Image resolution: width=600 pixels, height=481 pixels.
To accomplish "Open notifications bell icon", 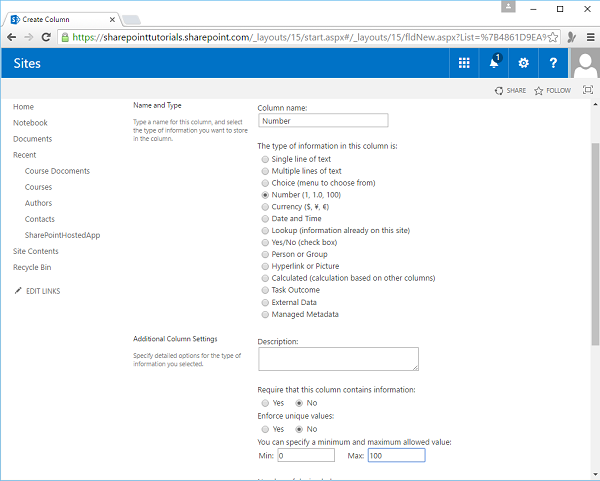I will coord(494,63).
